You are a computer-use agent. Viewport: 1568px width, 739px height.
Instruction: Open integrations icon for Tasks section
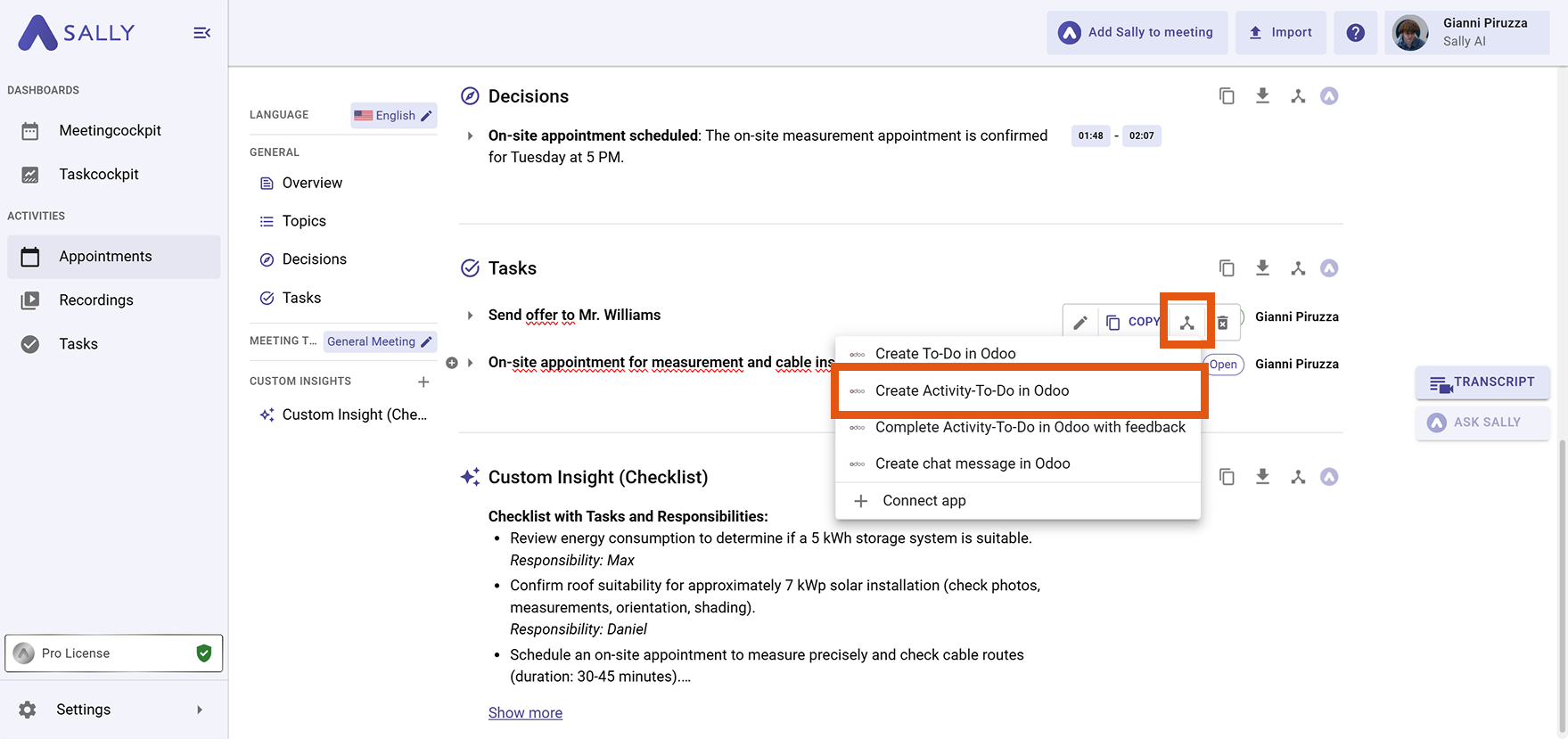1298,268
